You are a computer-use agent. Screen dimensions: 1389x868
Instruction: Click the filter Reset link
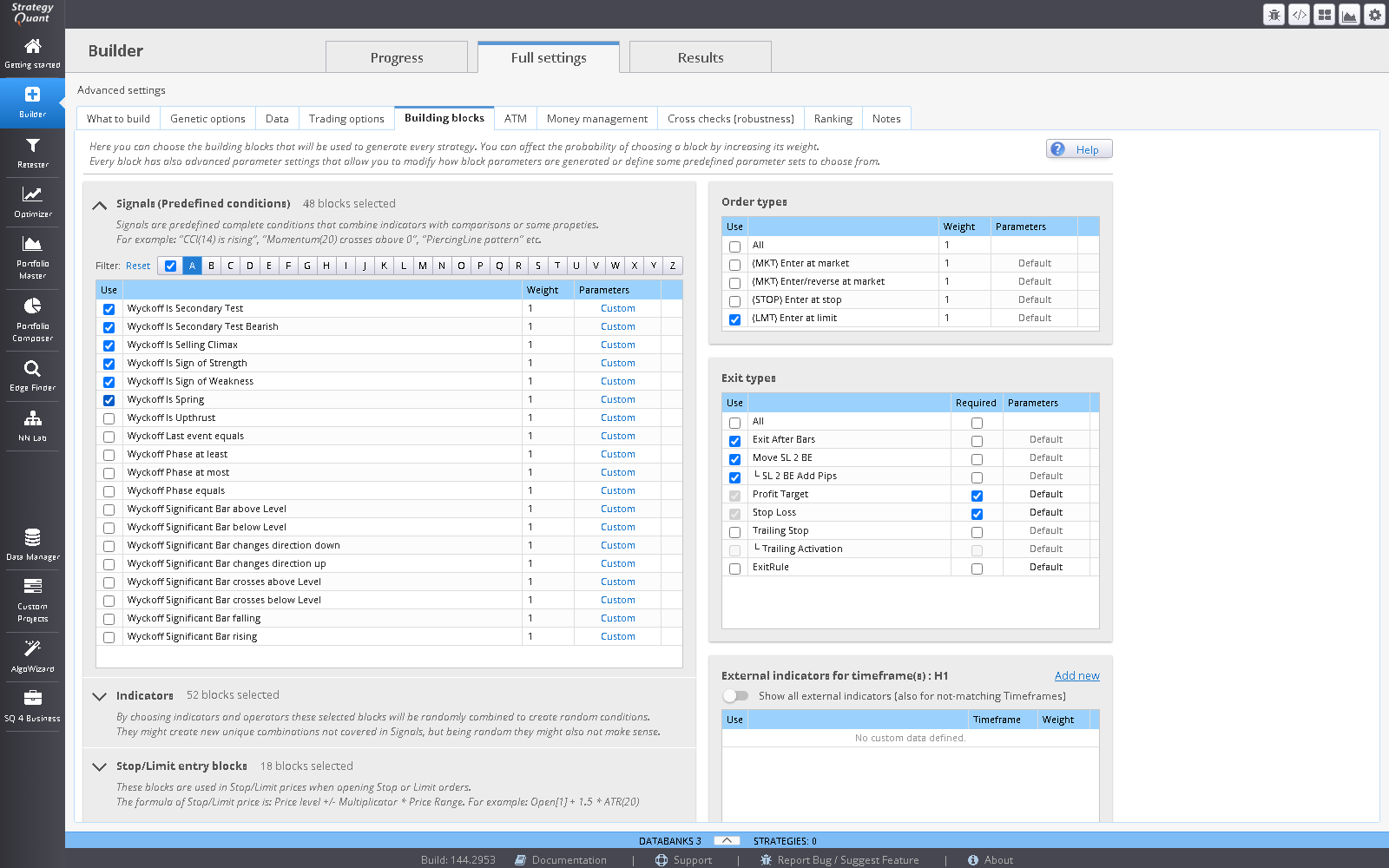(138, 266)
